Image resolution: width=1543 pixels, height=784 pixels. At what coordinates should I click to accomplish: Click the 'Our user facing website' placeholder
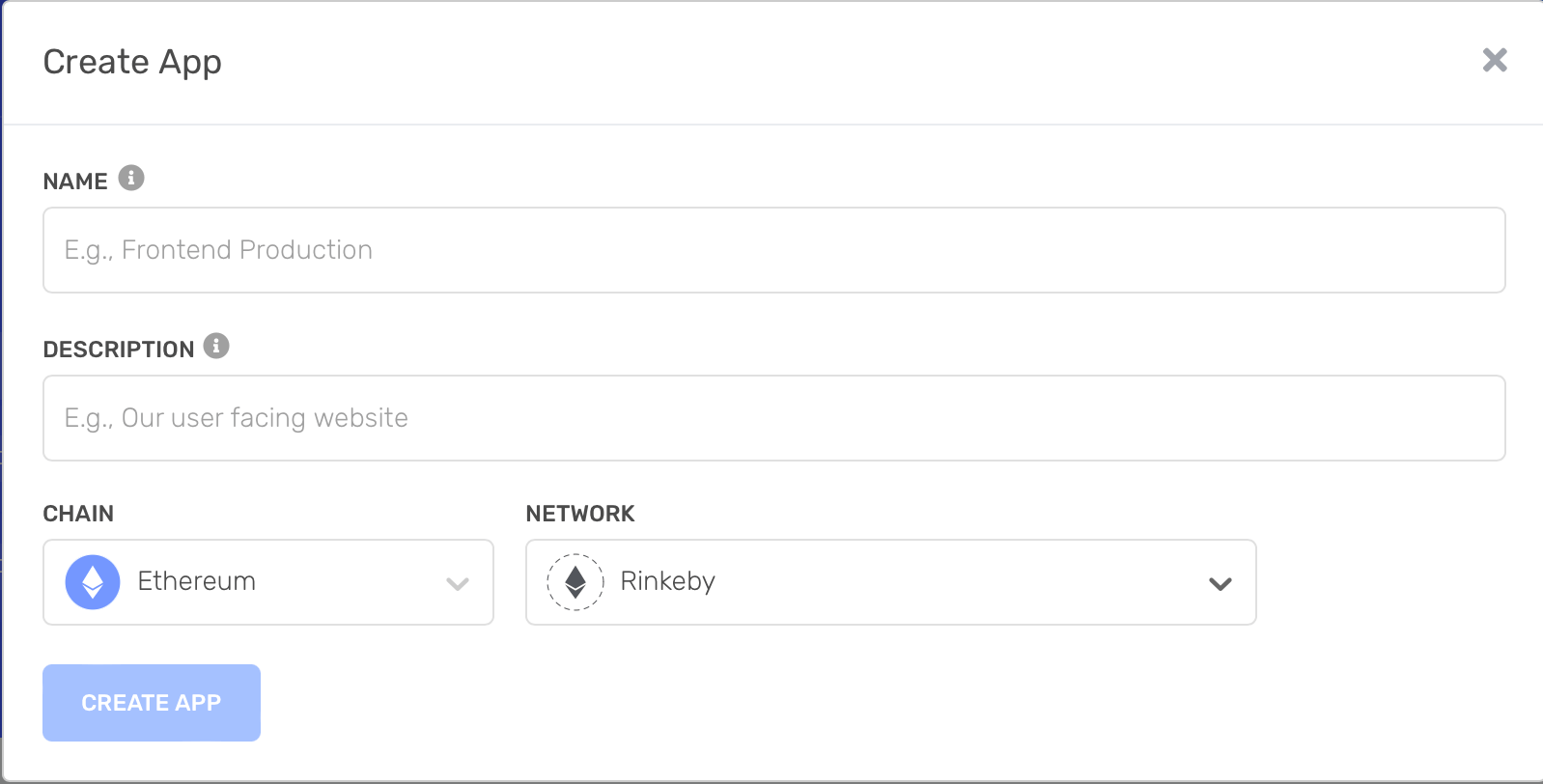pos(265,418)
